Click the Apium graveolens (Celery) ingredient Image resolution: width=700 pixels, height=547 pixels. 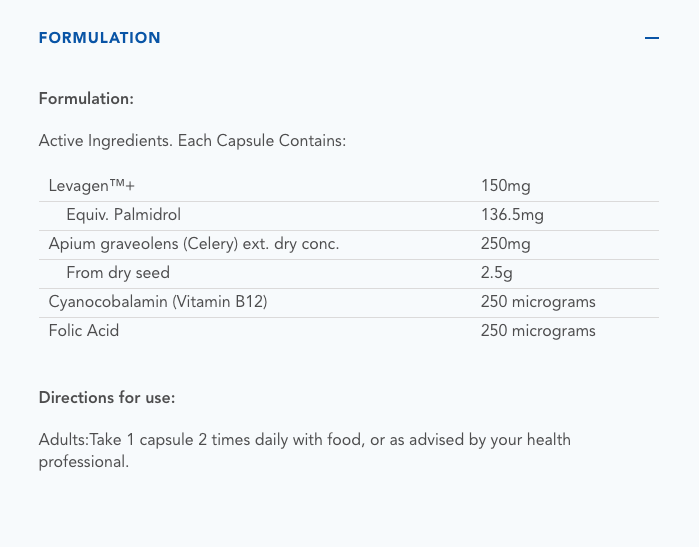(x=193, y=244)
